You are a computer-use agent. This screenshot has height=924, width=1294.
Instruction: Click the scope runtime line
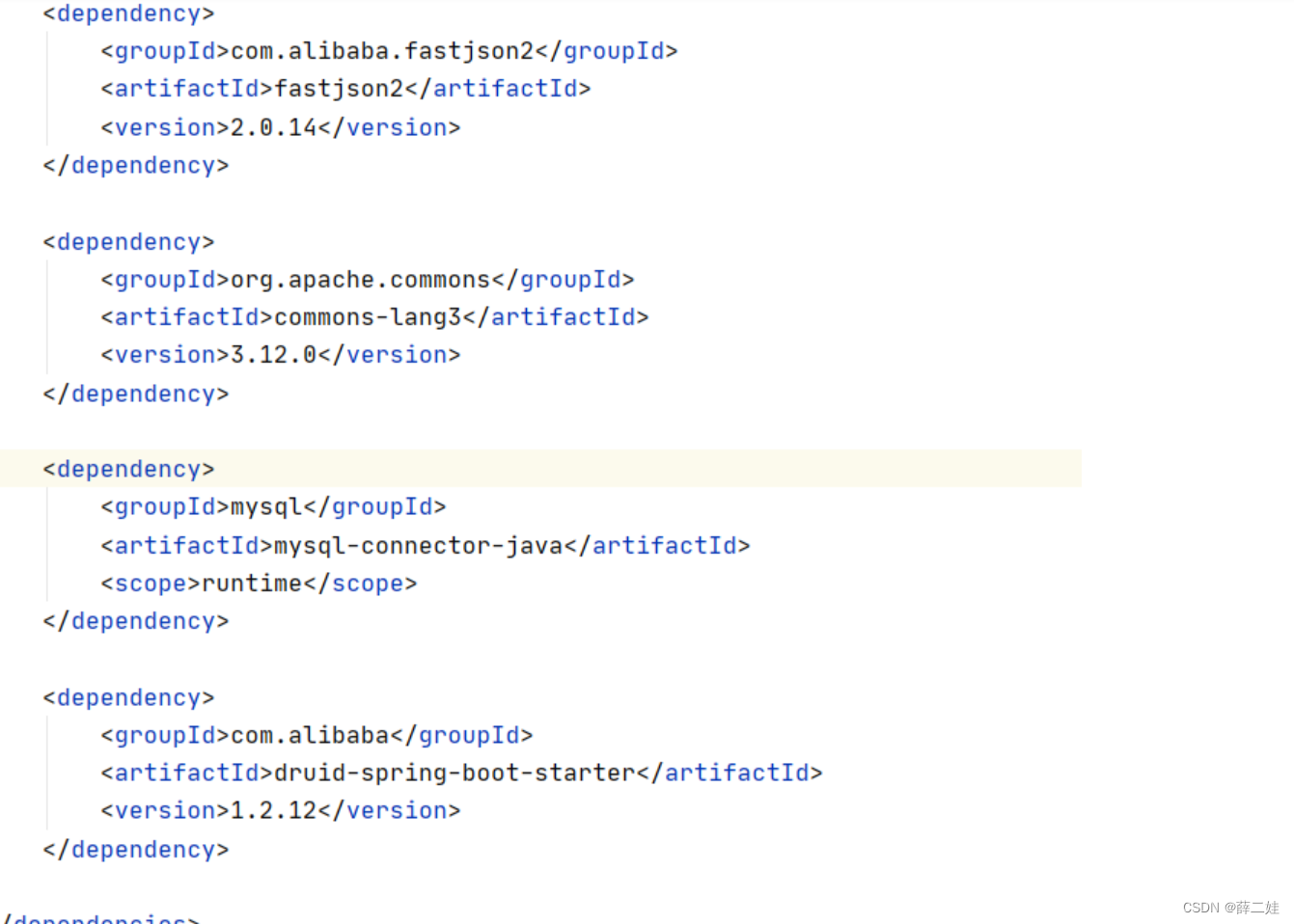259,584
